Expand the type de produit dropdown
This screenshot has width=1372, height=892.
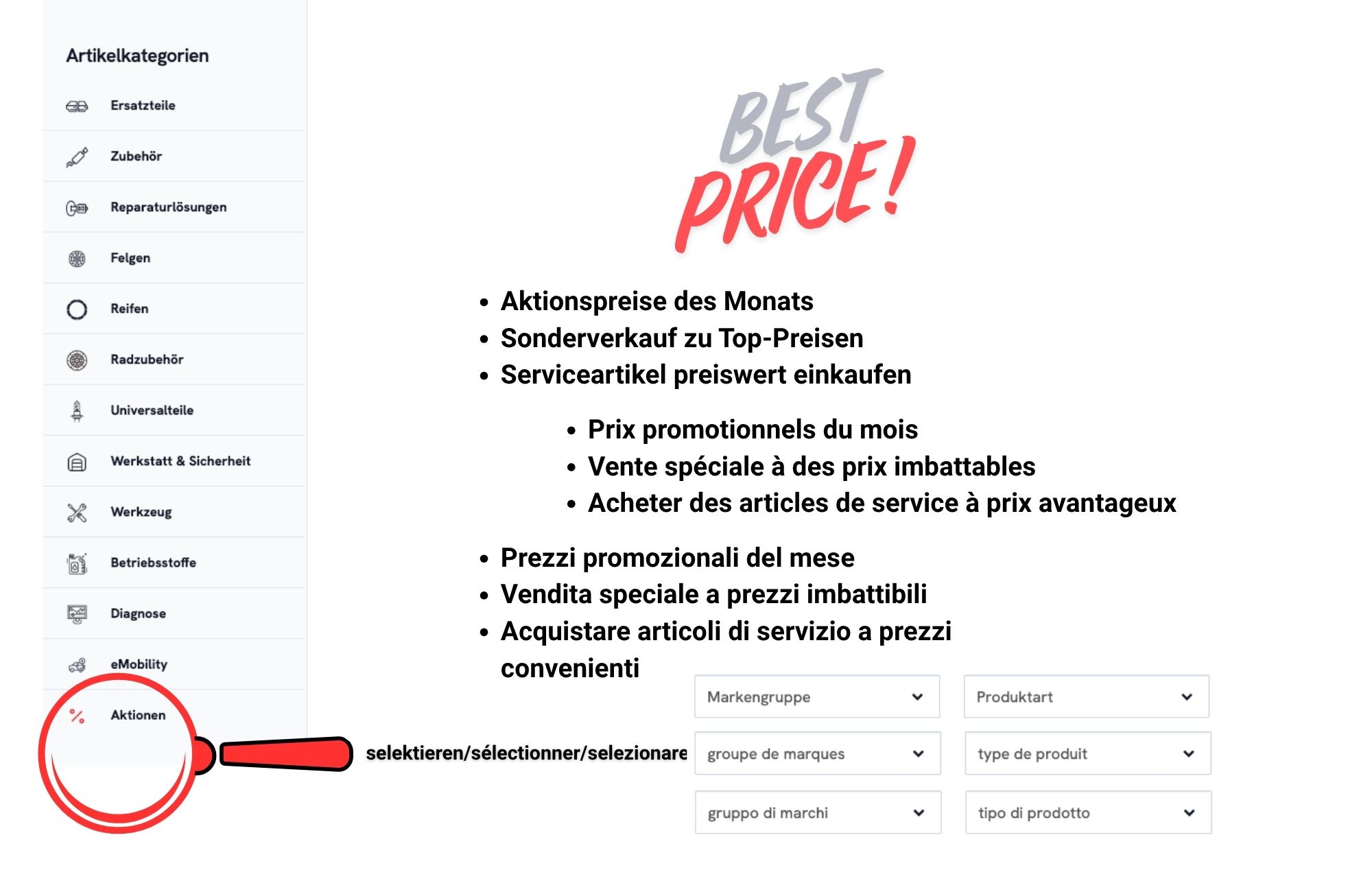tap(1087, 754)
